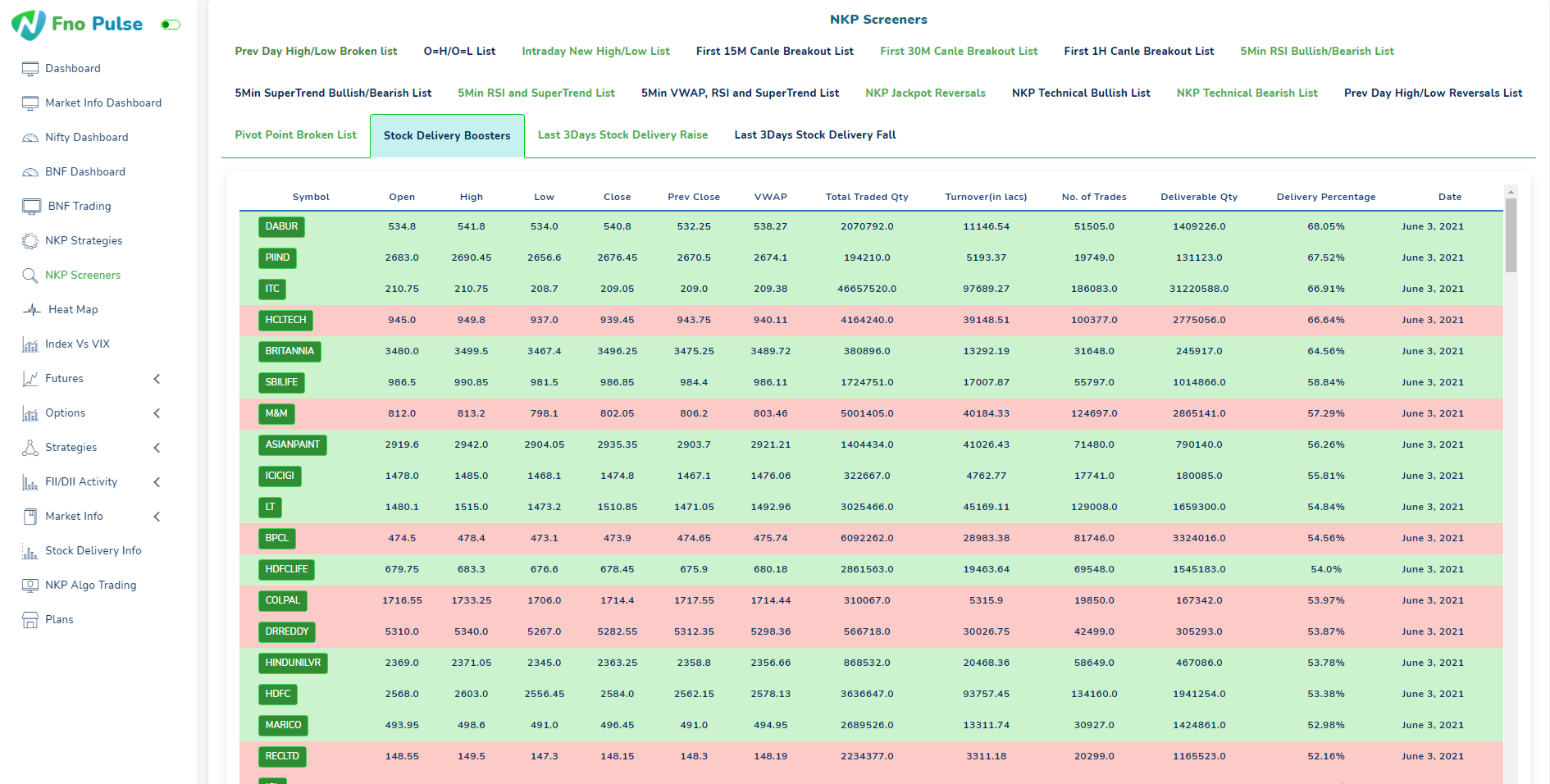The width and height of the screenshot is (1550, 784).
Task: Click the Market Info clipboard icon
Action: click(x=30, y=517)
